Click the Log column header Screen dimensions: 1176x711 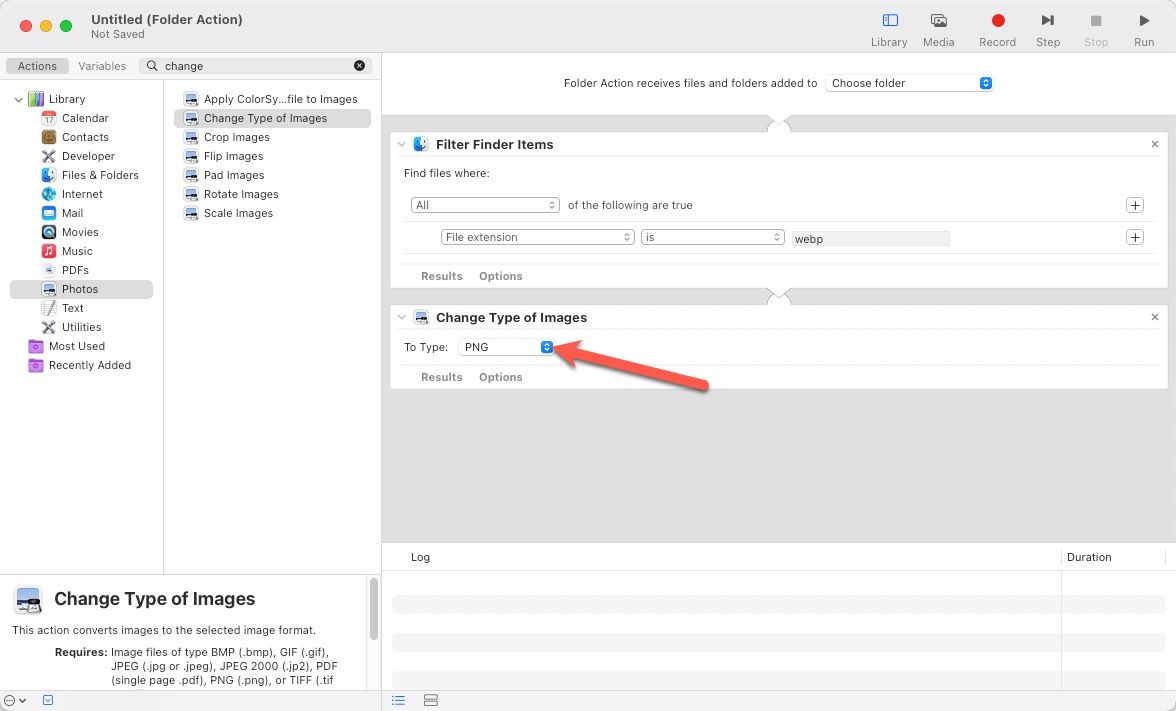click(x=420, y=557)
